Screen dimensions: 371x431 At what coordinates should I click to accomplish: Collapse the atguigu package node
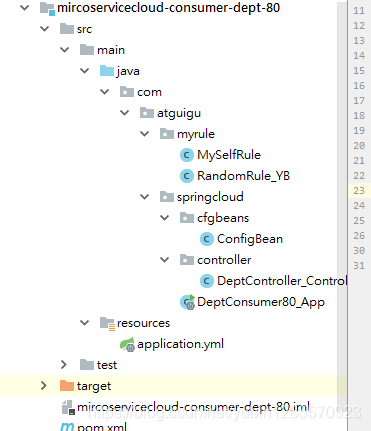click(x=125, y=113)
